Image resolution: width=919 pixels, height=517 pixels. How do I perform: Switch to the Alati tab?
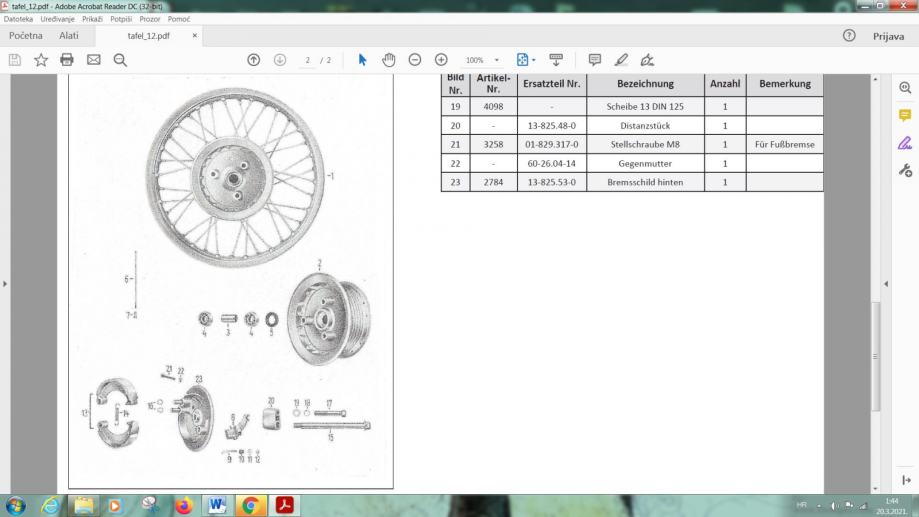(x=69, y=36)
